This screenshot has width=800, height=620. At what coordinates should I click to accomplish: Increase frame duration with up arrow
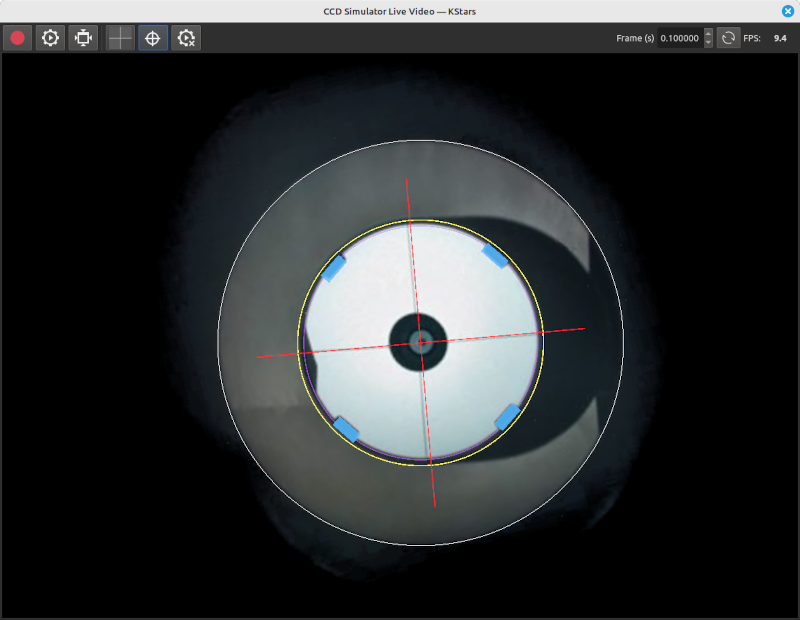pyautogui.click(x=709, y=34)
